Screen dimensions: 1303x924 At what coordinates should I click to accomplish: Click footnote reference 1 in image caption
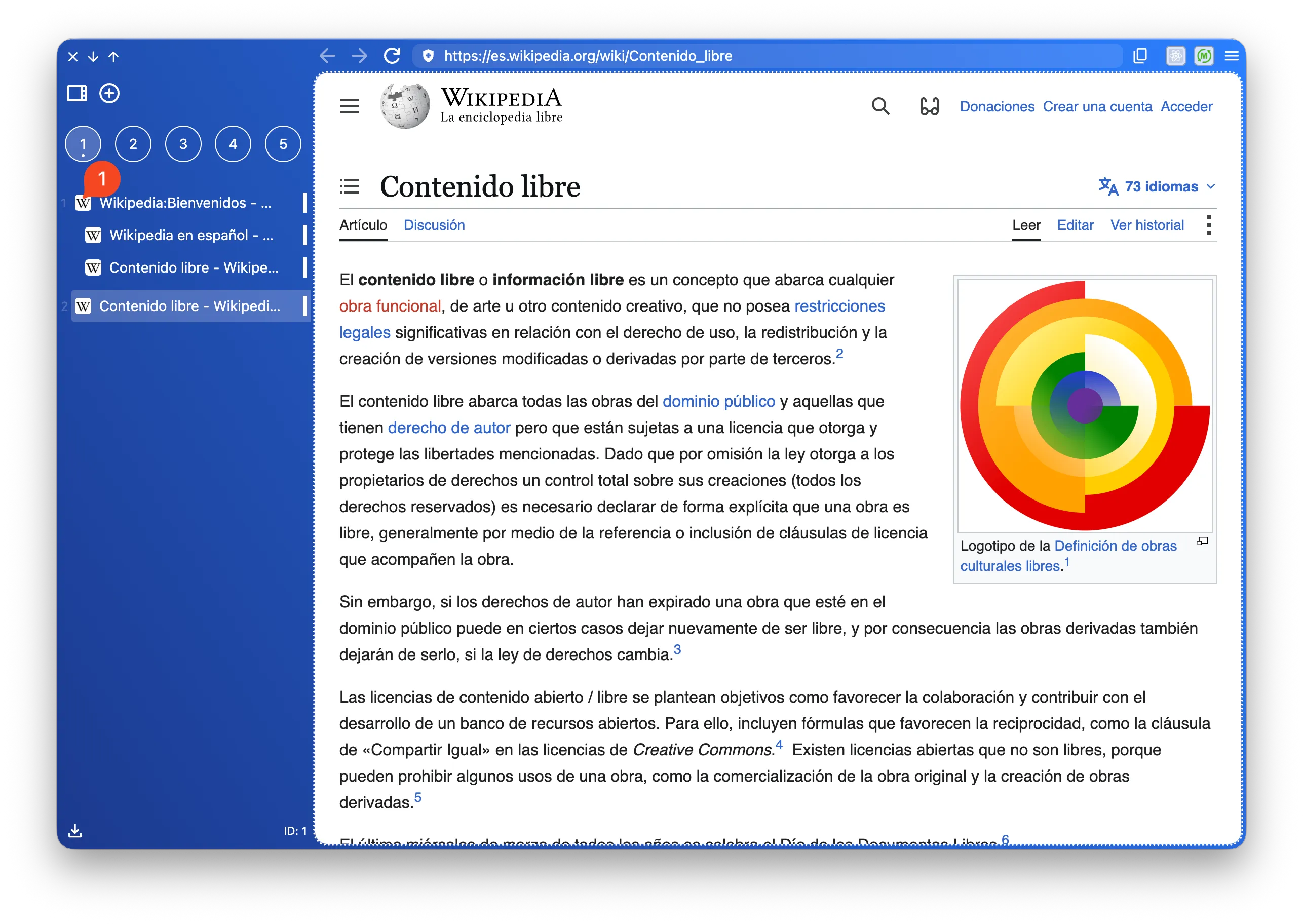1067,562
